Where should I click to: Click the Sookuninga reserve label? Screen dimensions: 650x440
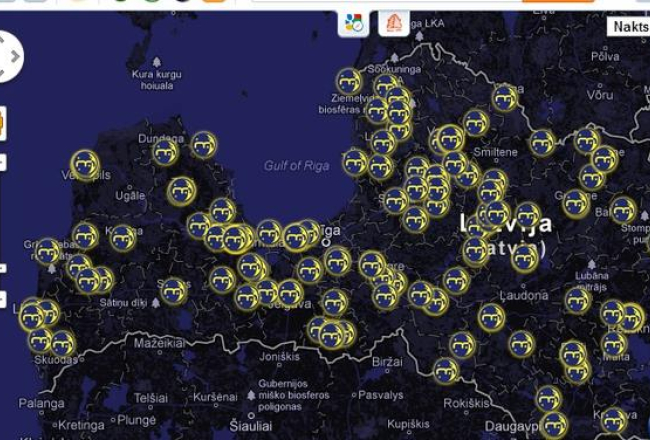click(394, 69)
